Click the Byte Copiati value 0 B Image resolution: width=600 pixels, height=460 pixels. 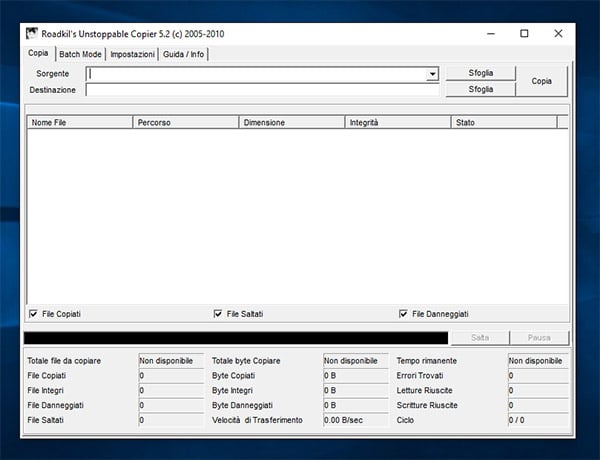(356, 376)
